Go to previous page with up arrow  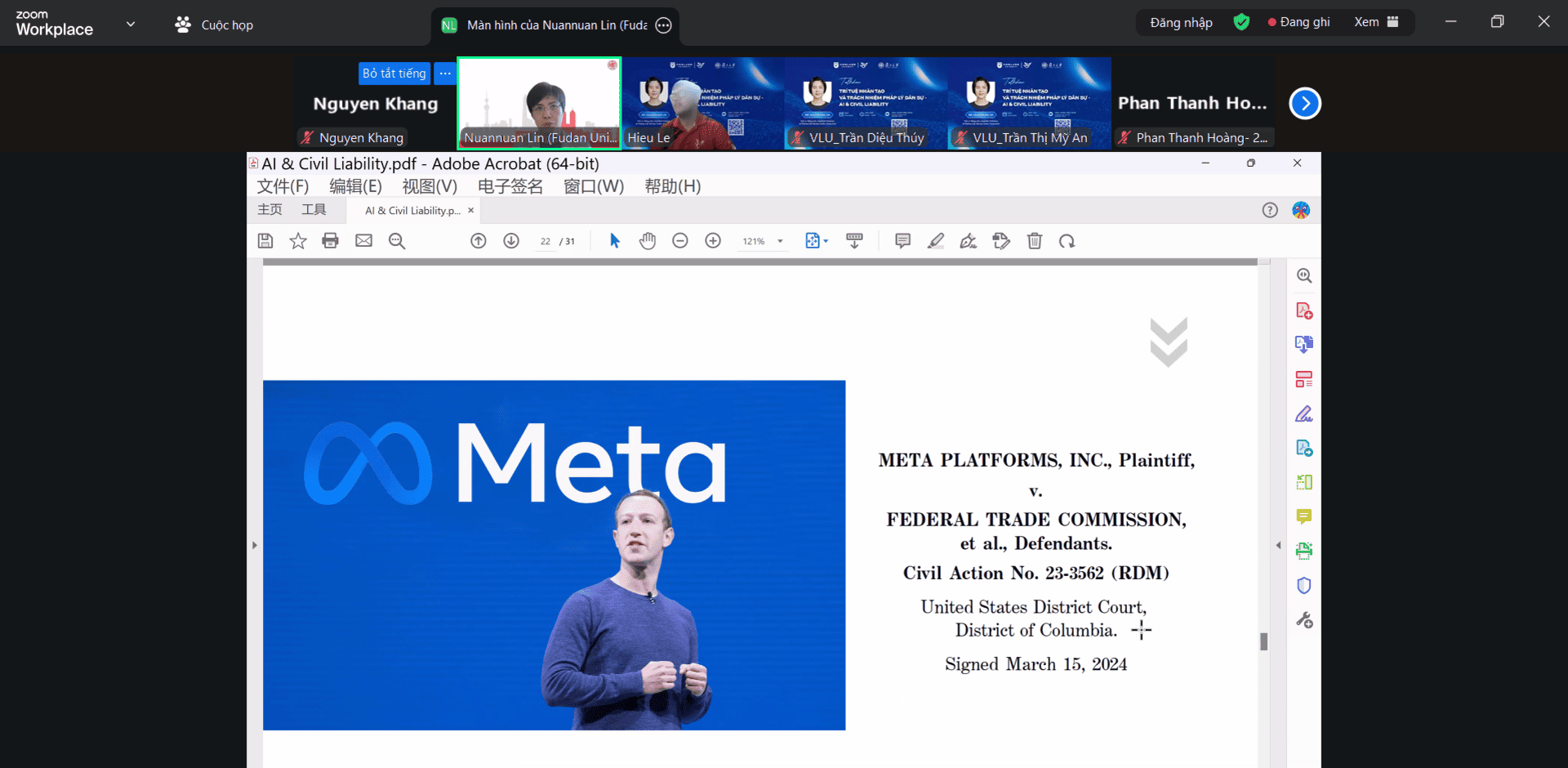pyautogui.click(x=479, y=241)
